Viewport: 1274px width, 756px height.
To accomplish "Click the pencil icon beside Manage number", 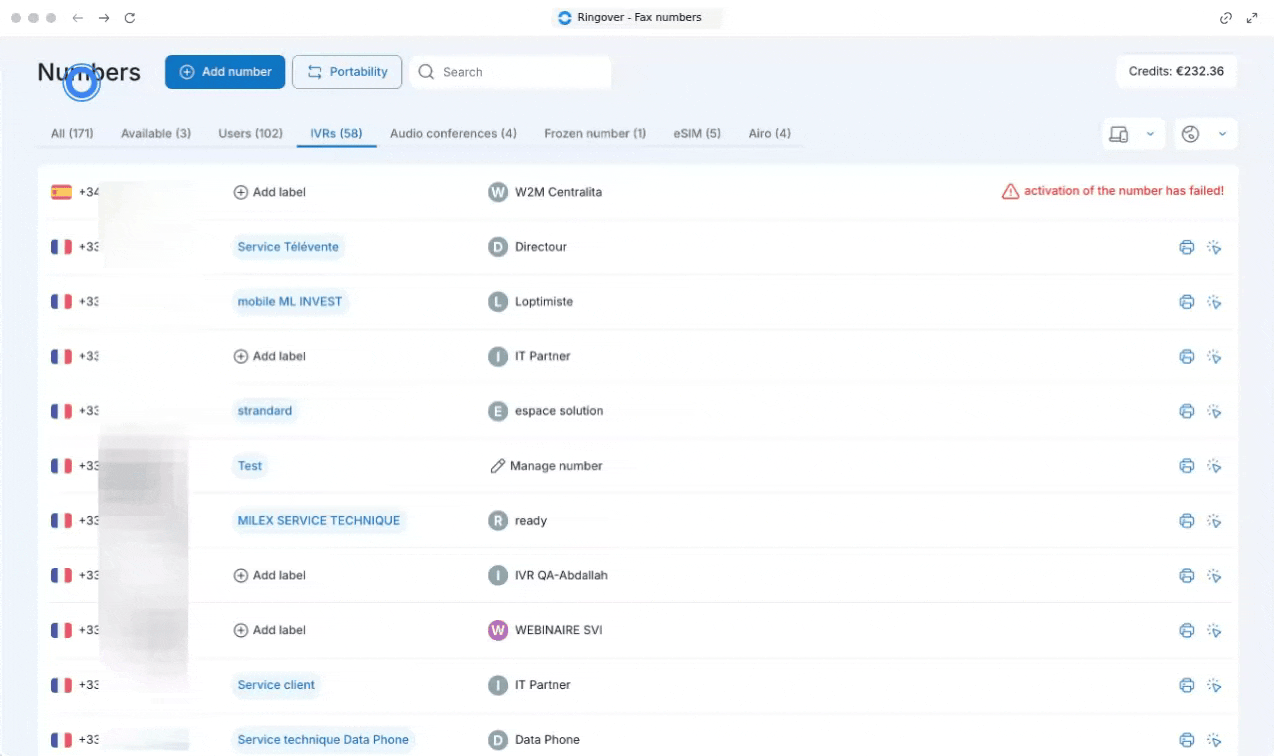I will [497, 466].
